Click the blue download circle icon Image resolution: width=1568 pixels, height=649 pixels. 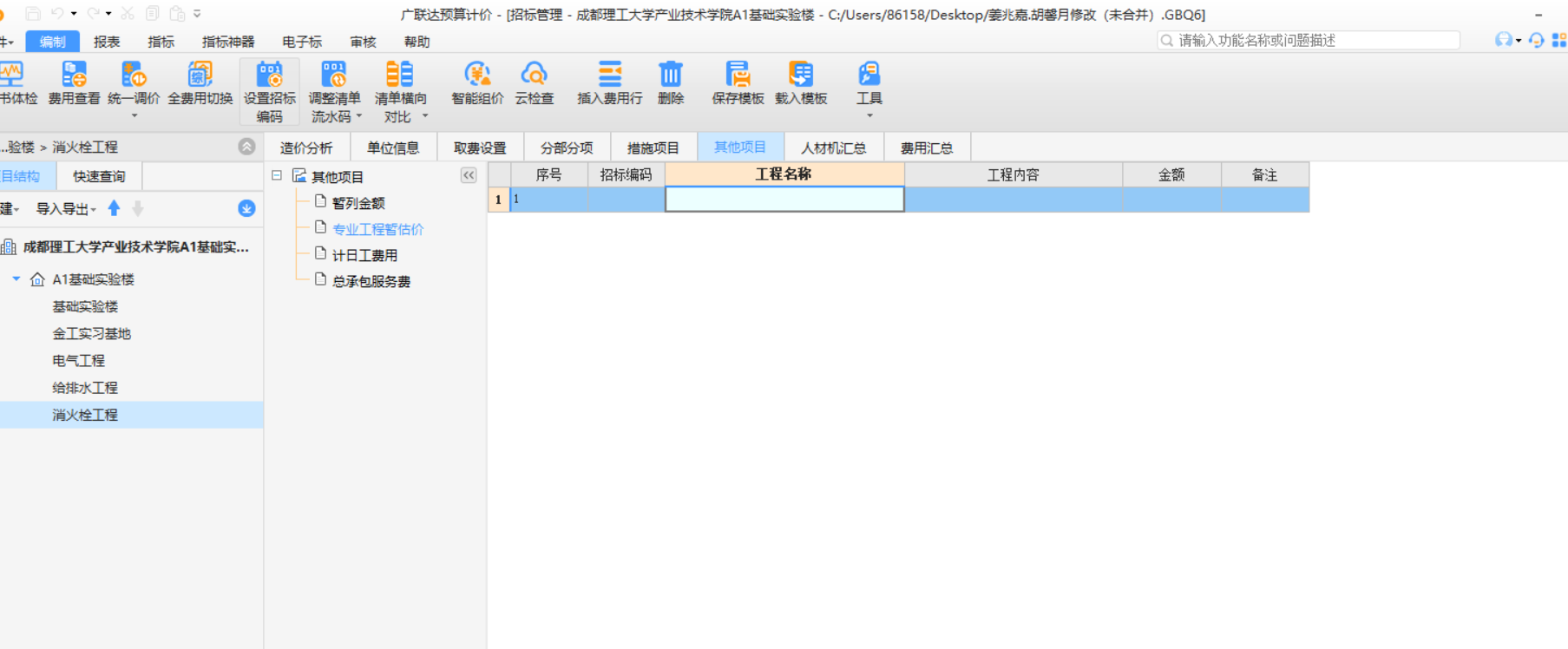[246, 208]
